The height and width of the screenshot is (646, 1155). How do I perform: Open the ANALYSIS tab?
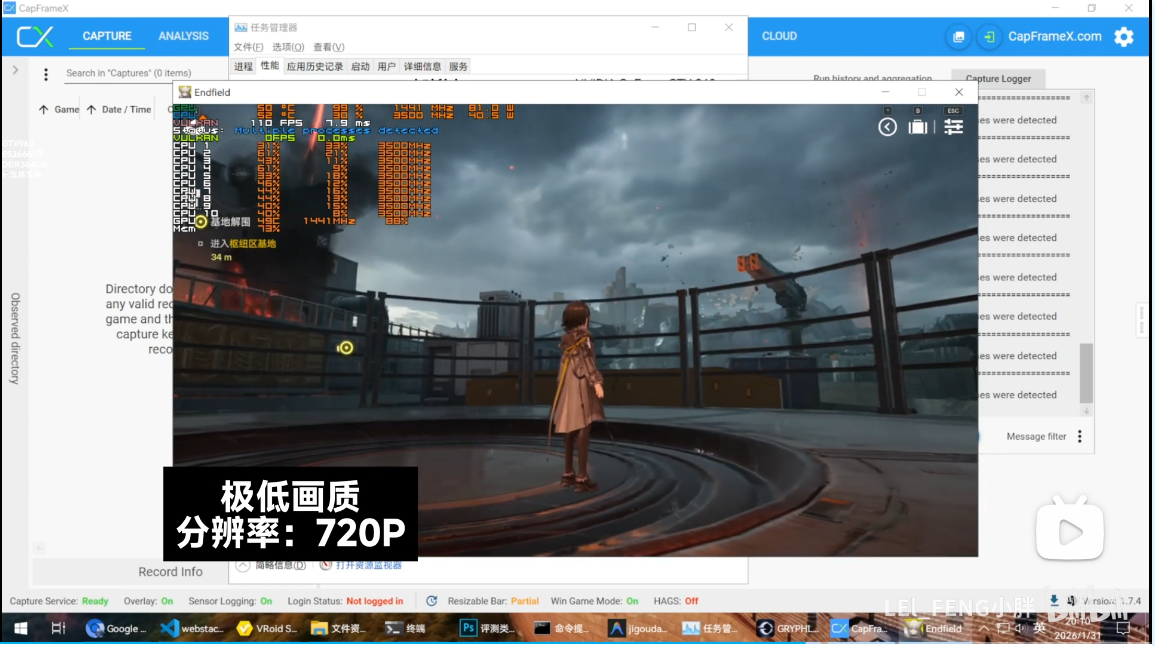(x=183, y=36)
